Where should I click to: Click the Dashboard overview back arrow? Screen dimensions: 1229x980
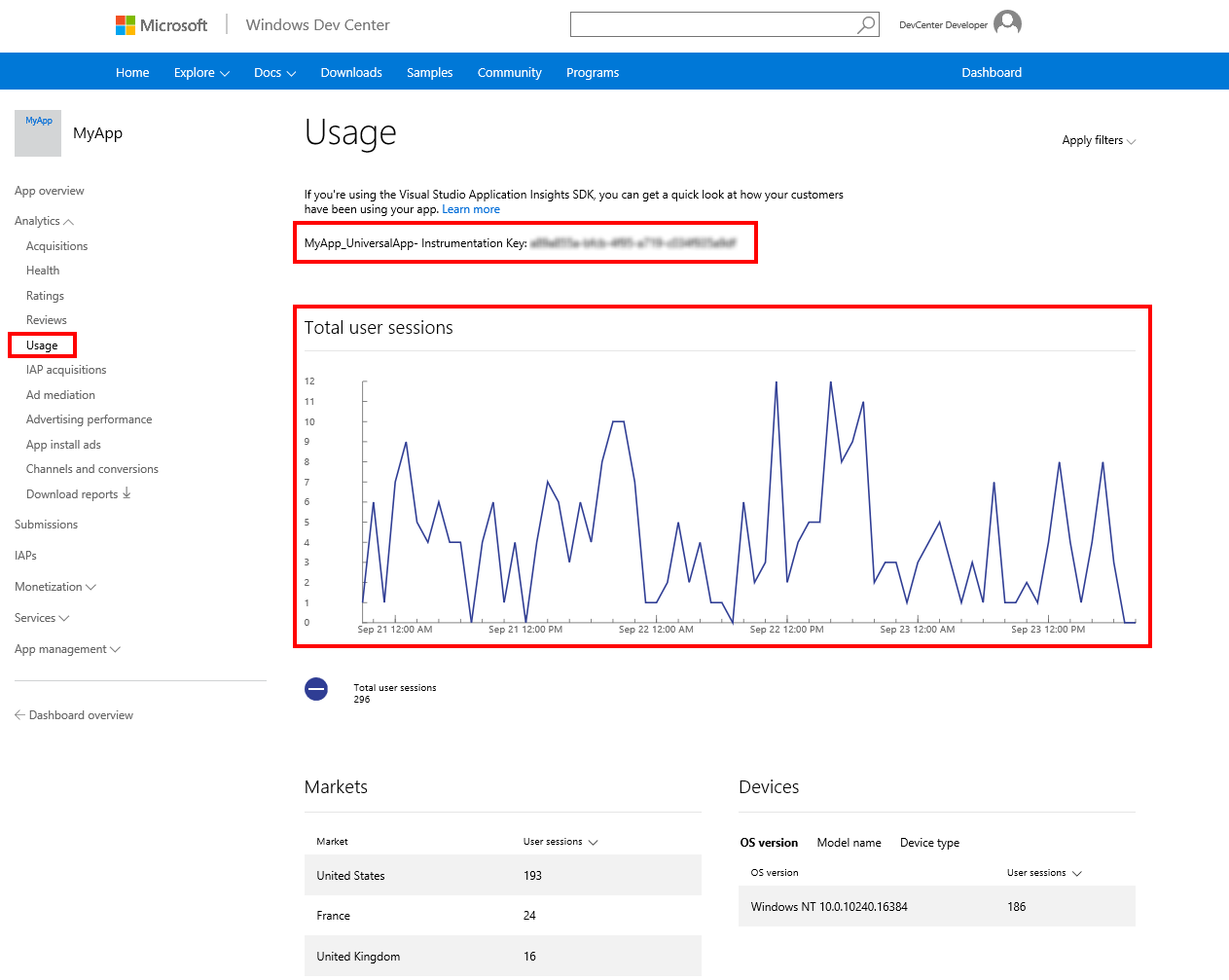[19, 715]
